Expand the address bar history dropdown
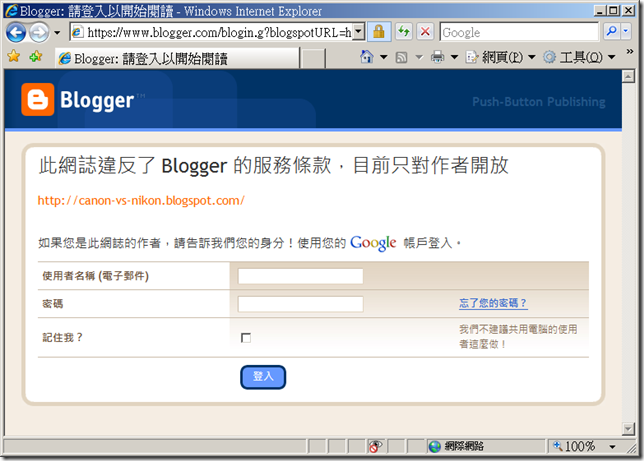Screen dimensions: 644x461 (359, 32)
